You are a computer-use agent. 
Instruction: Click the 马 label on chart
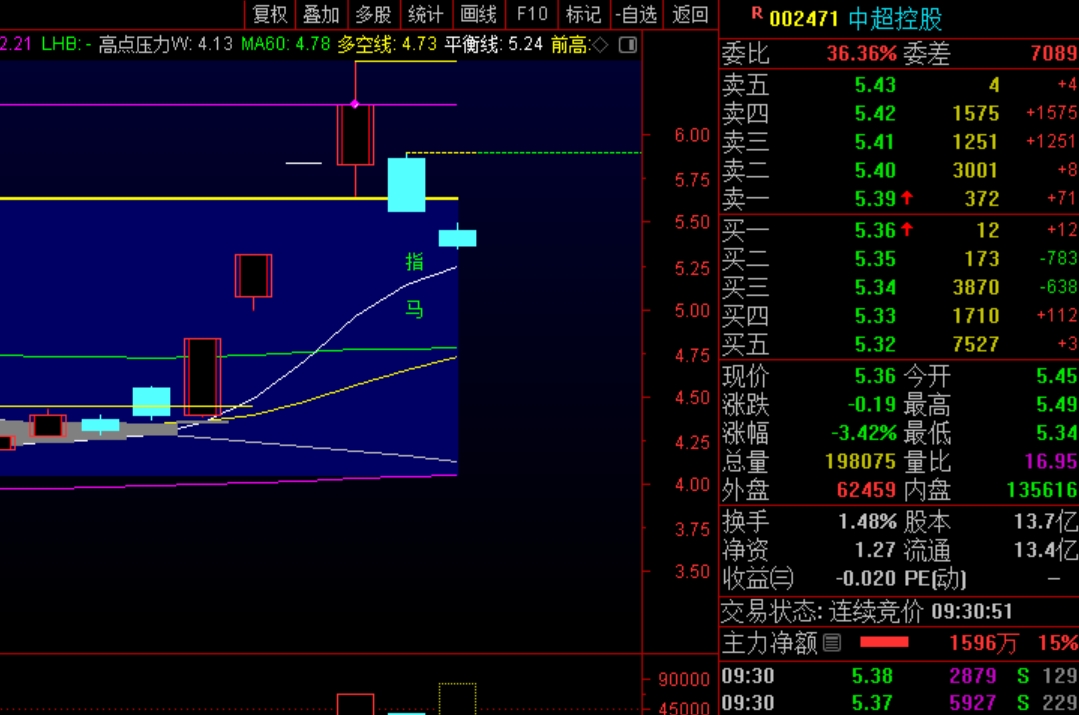414,309
